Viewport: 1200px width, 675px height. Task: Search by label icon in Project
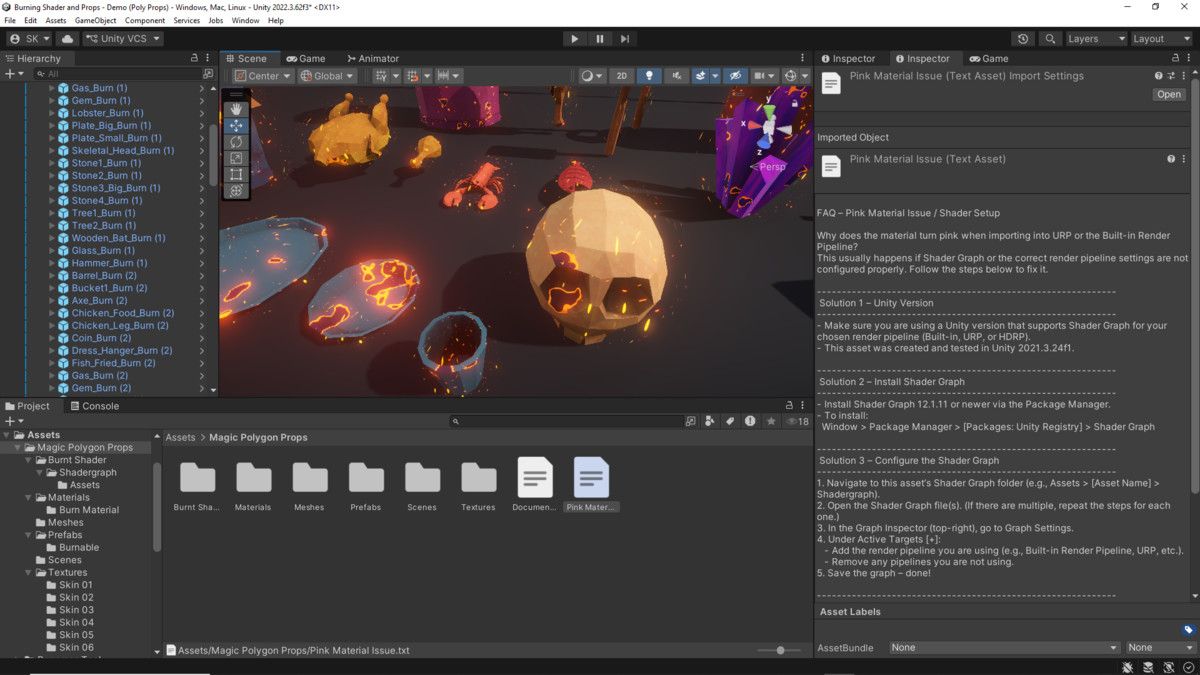tap(731, 422)
